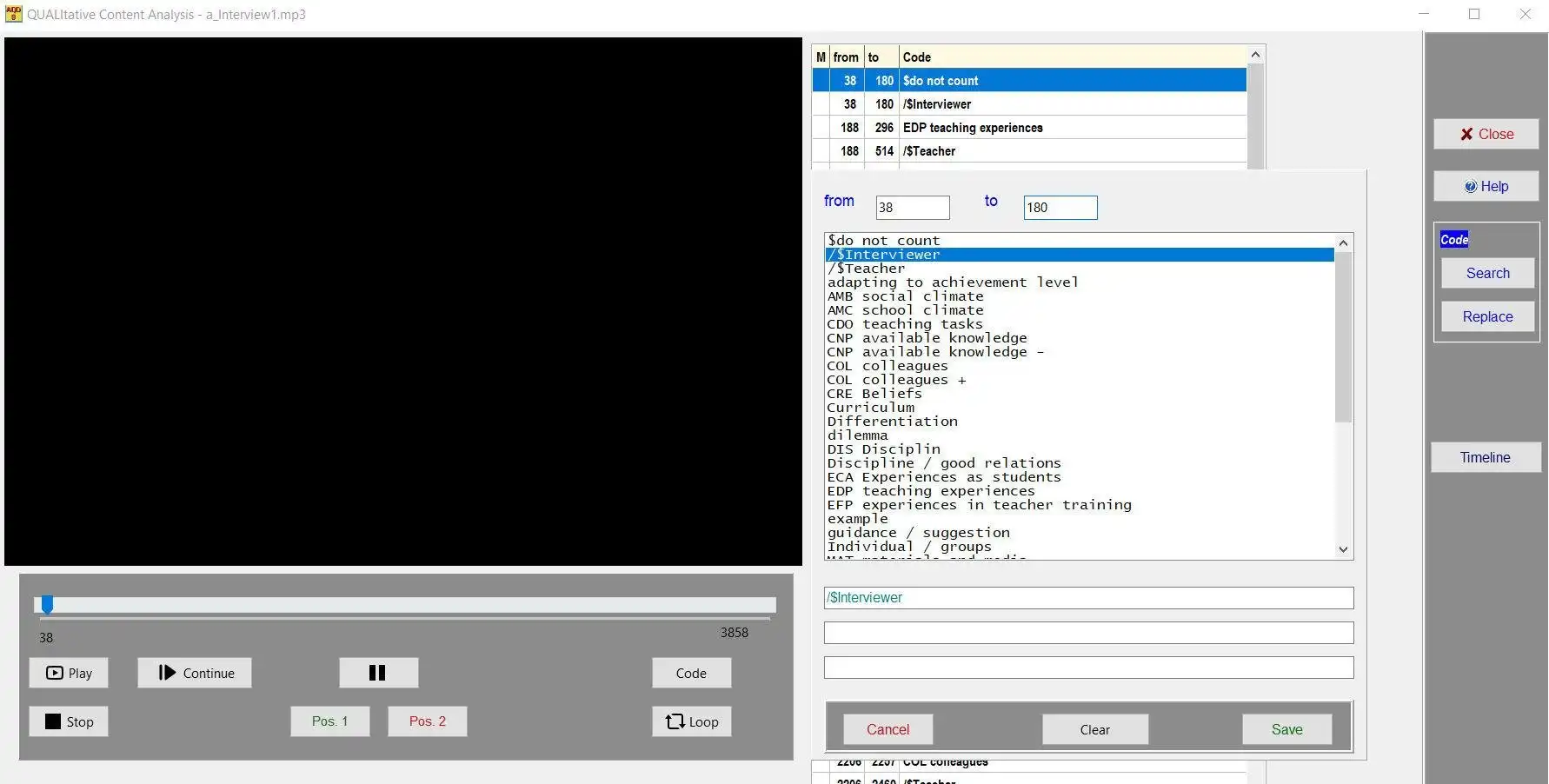Click the pause icon button
Image resolution: width=1549 pixels, height=784 pixels.
(378, 673)
